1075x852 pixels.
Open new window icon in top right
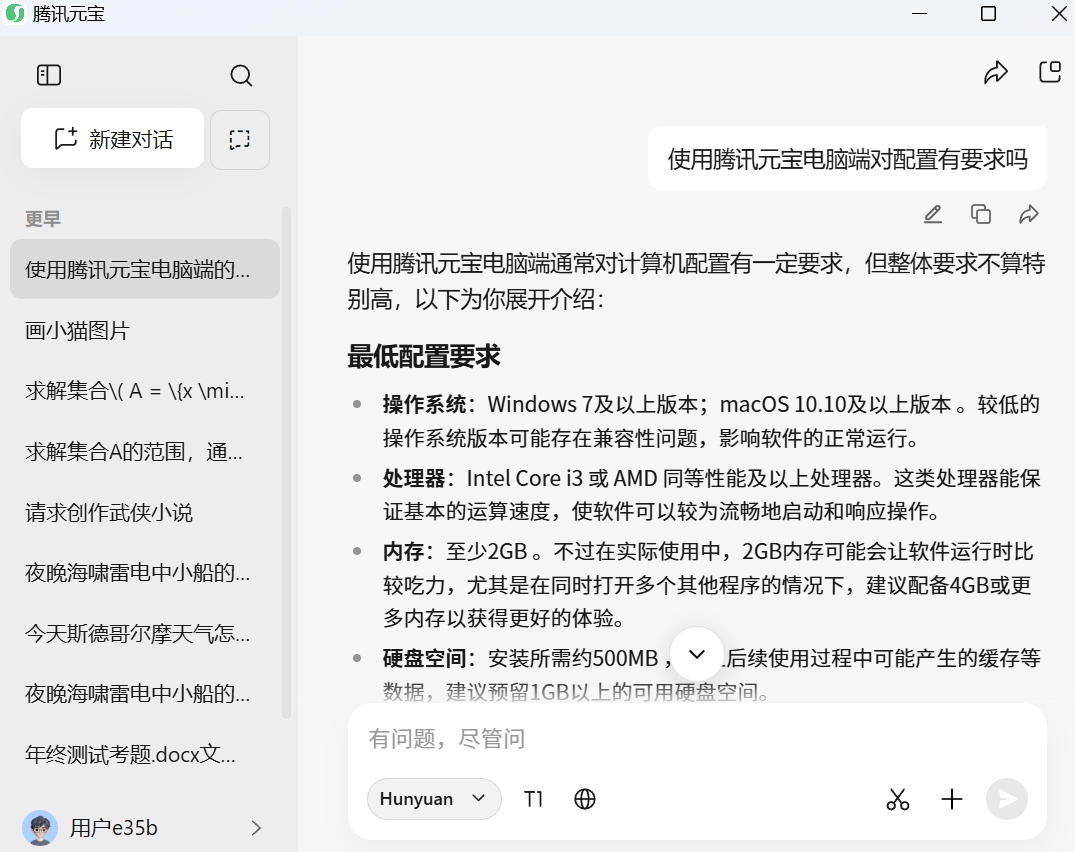pos(1049,72)
